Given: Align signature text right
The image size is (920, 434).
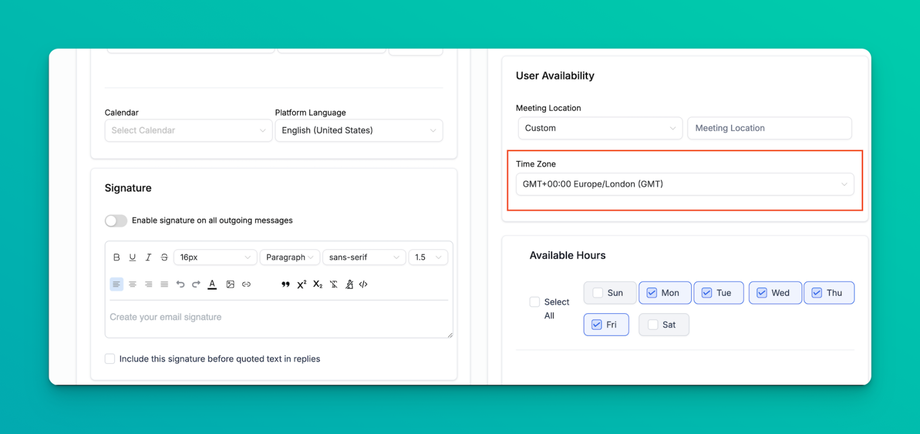Looking at the screenshot, I should click(x=148, y=284).
